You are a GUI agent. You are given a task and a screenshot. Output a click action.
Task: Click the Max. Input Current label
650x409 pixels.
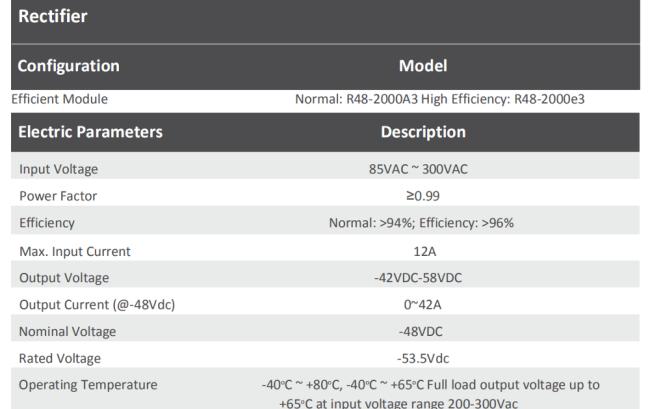tap(75, 251)
